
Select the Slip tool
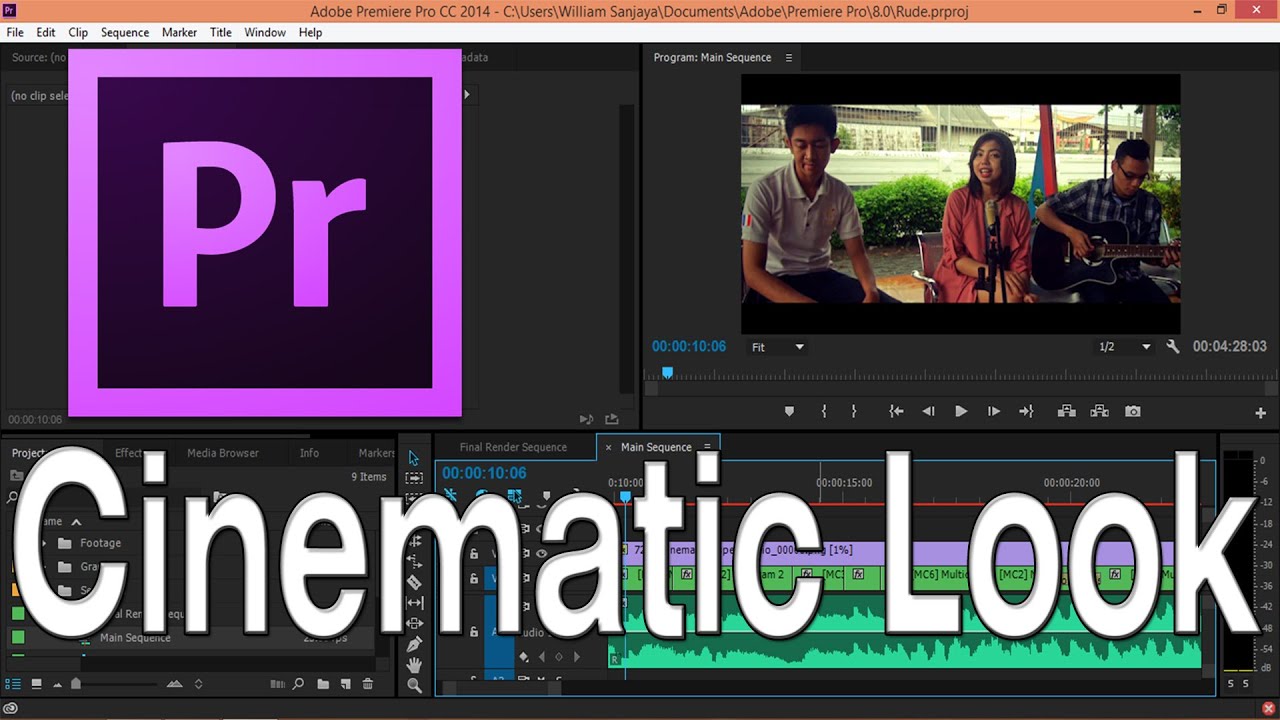pos(414,603)
